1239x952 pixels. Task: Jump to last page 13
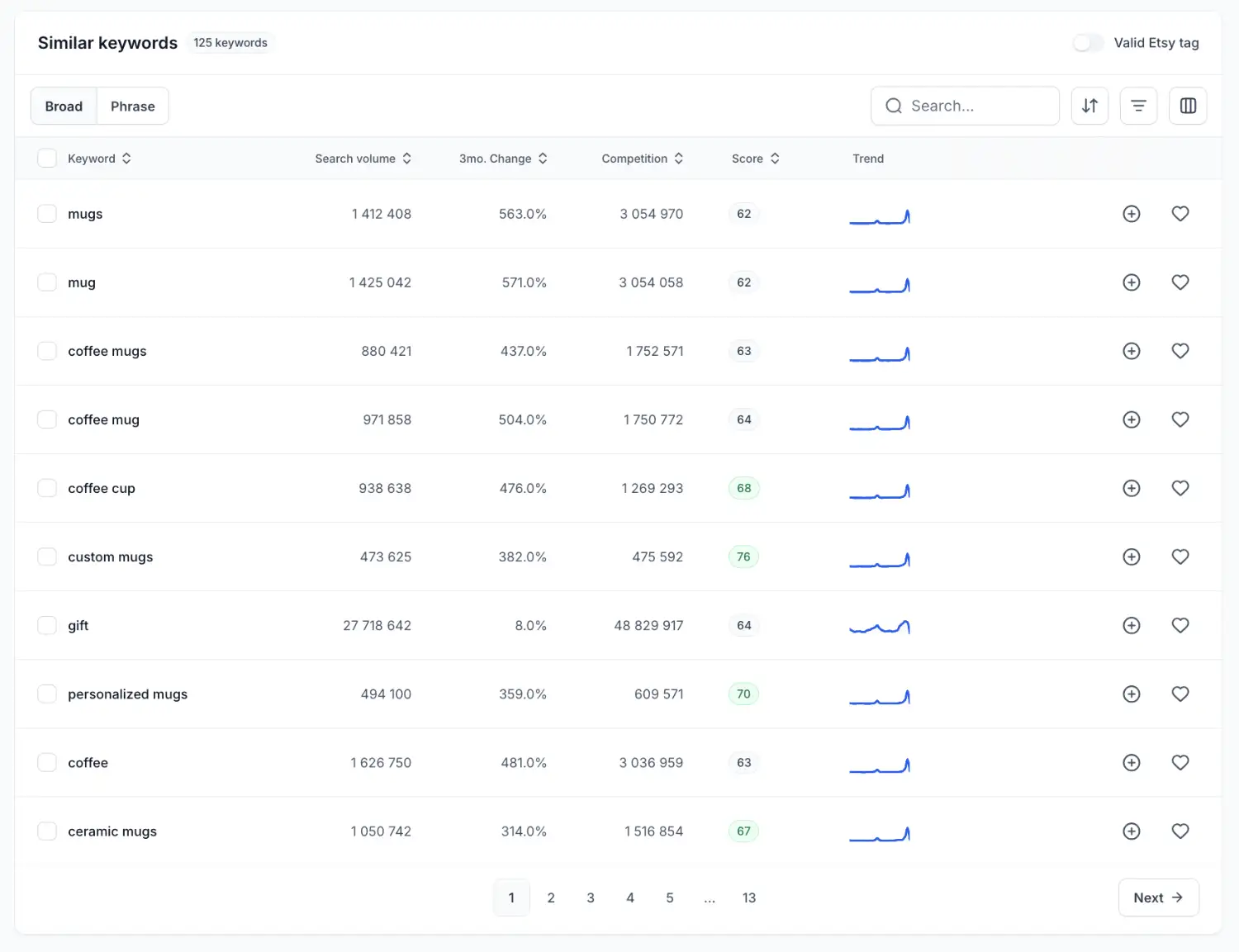click(749, 898)
